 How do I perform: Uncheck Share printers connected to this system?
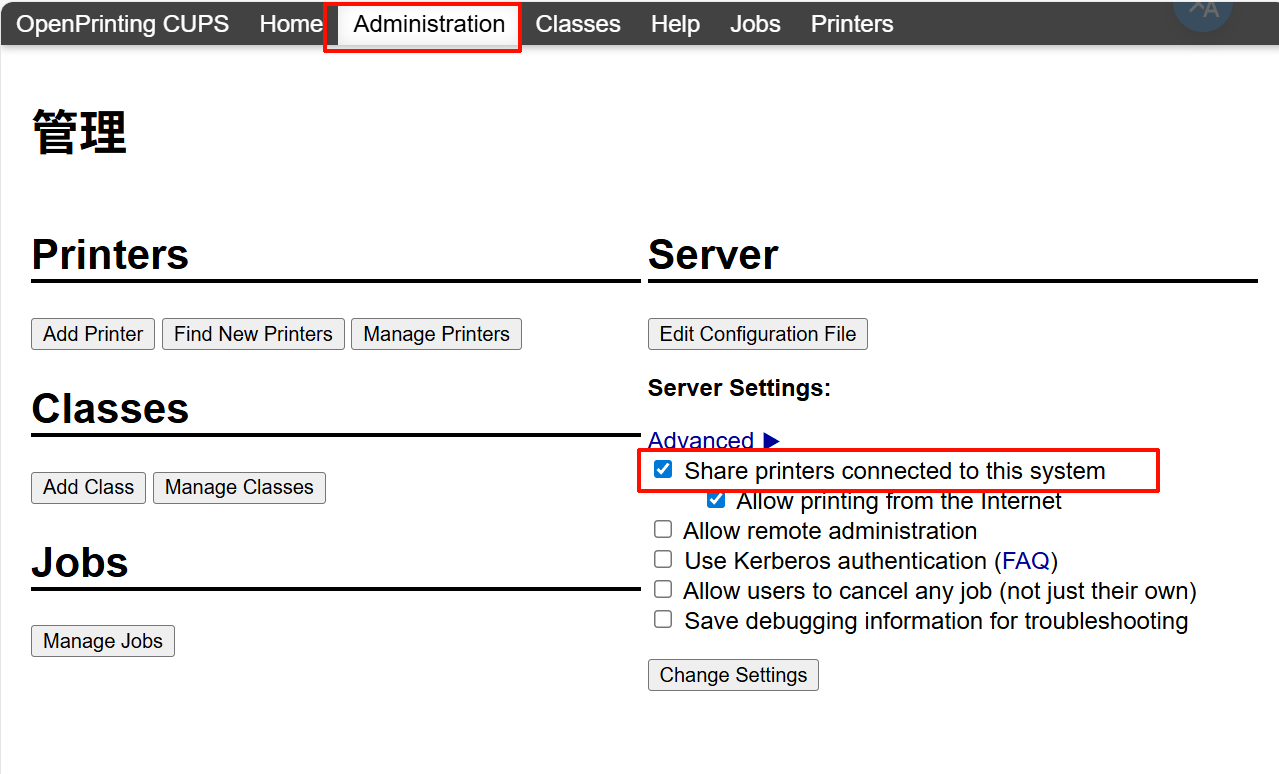[x=663, y=470]
